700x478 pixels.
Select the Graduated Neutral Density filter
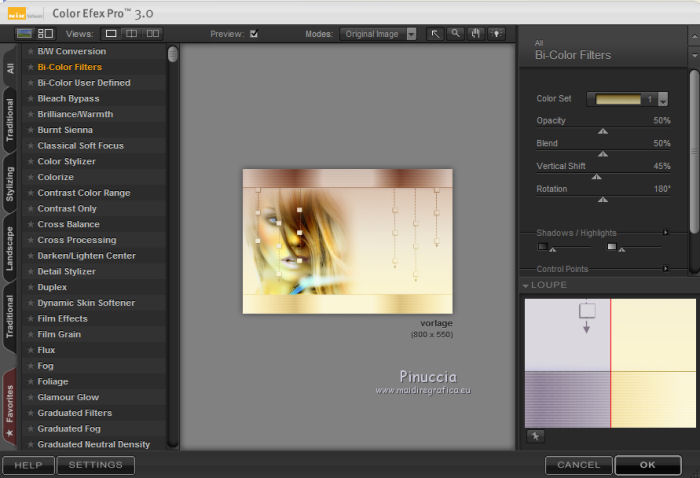(93, 445)
